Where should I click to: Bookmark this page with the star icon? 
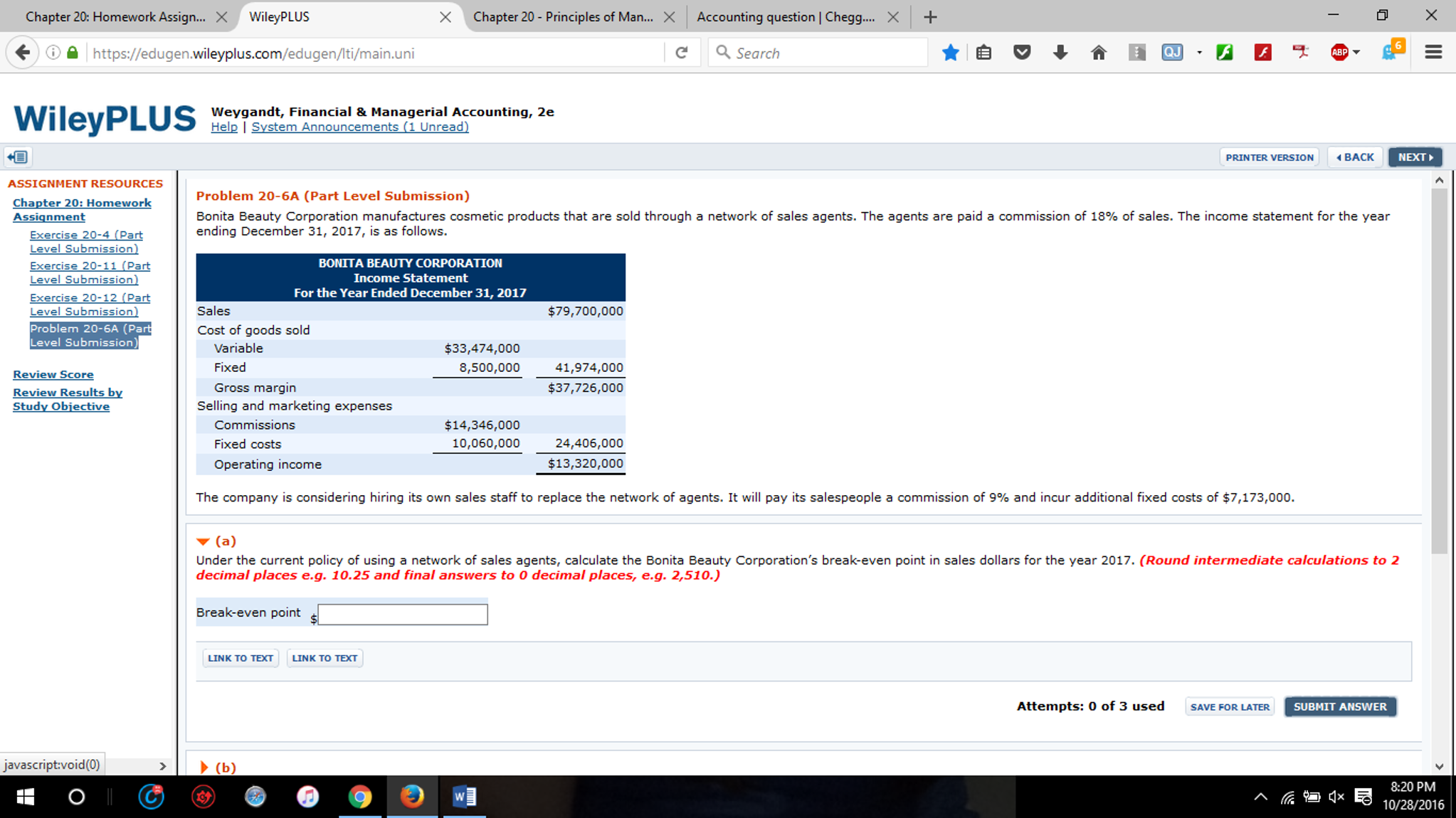(x=950, y=53)
